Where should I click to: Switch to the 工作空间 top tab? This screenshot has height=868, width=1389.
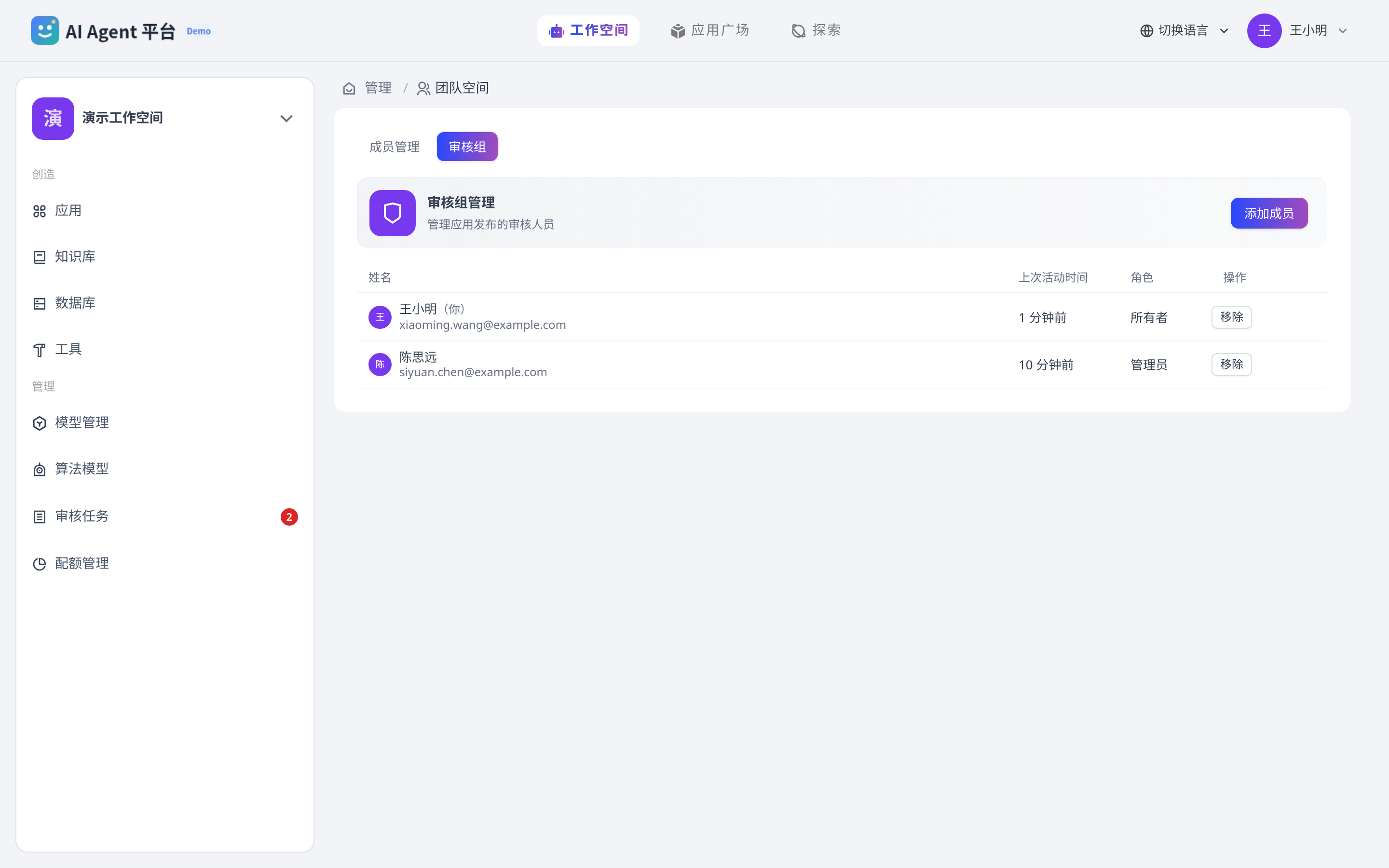coord(588,31)
